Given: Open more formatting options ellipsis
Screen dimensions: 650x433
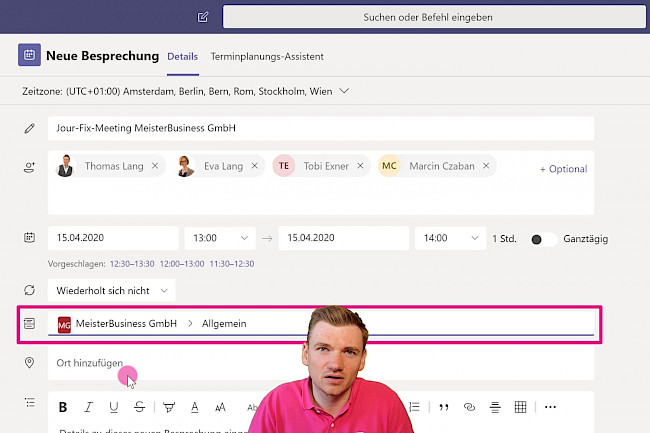Looking at the screenshot, I should point(549,407).
